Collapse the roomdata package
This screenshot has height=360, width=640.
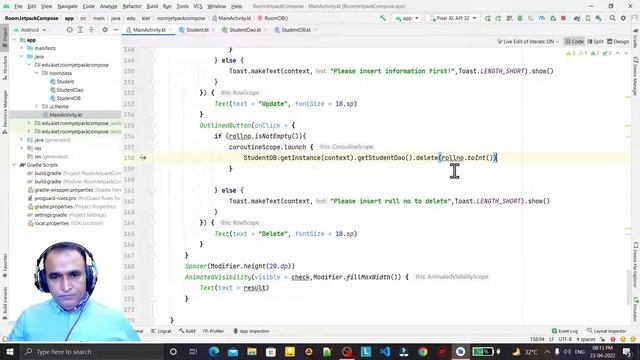point(36,73)
